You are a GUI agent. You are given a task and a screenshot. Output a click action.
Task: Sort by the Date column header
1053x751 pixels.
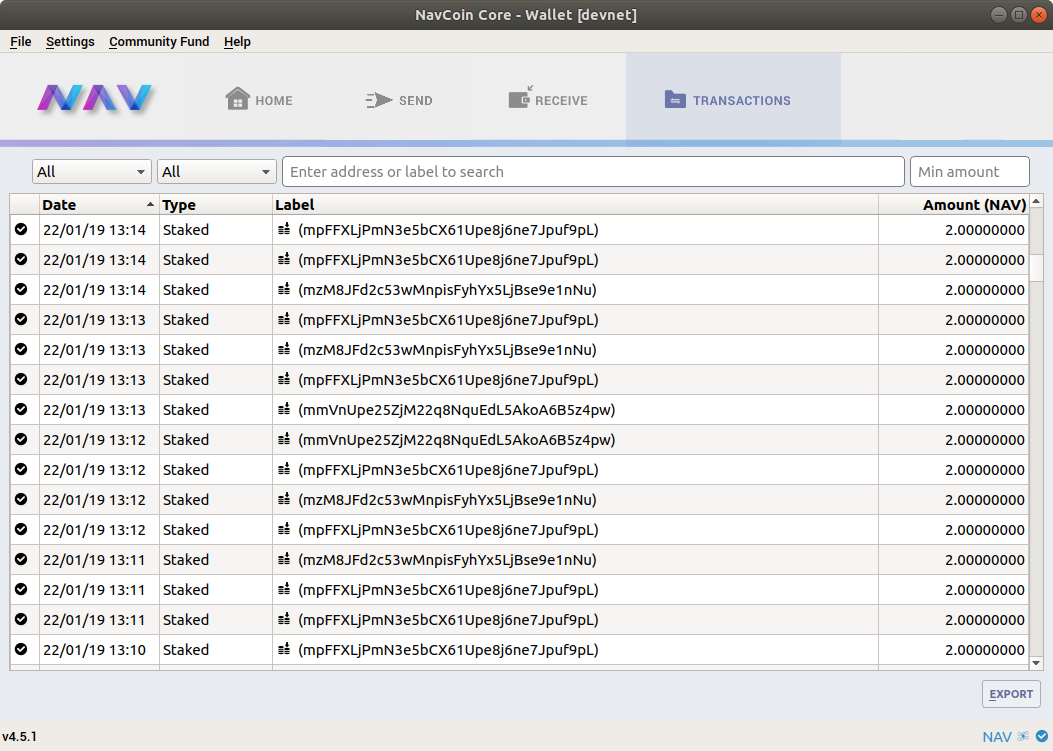tap(99, 205)
